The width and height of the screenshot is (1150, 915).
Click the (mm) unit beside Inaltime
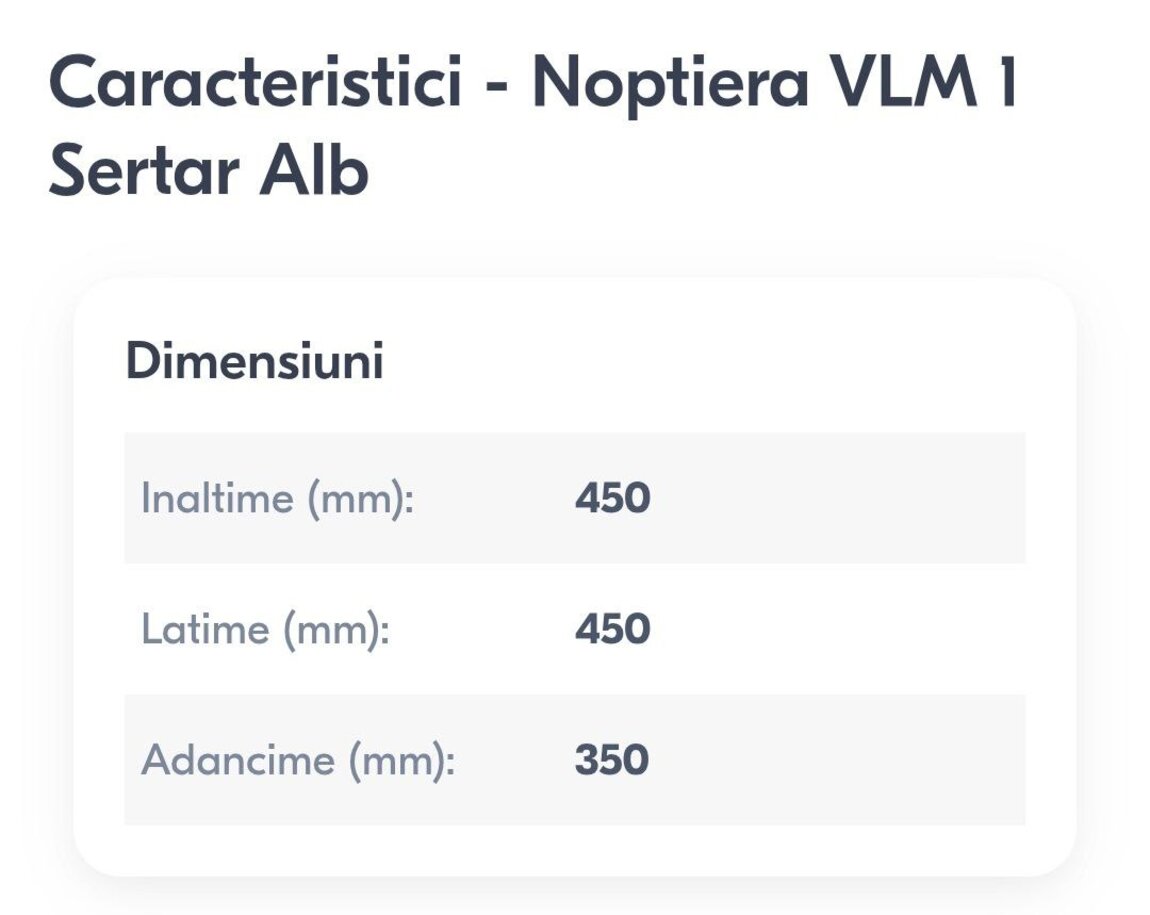point(358,498)
